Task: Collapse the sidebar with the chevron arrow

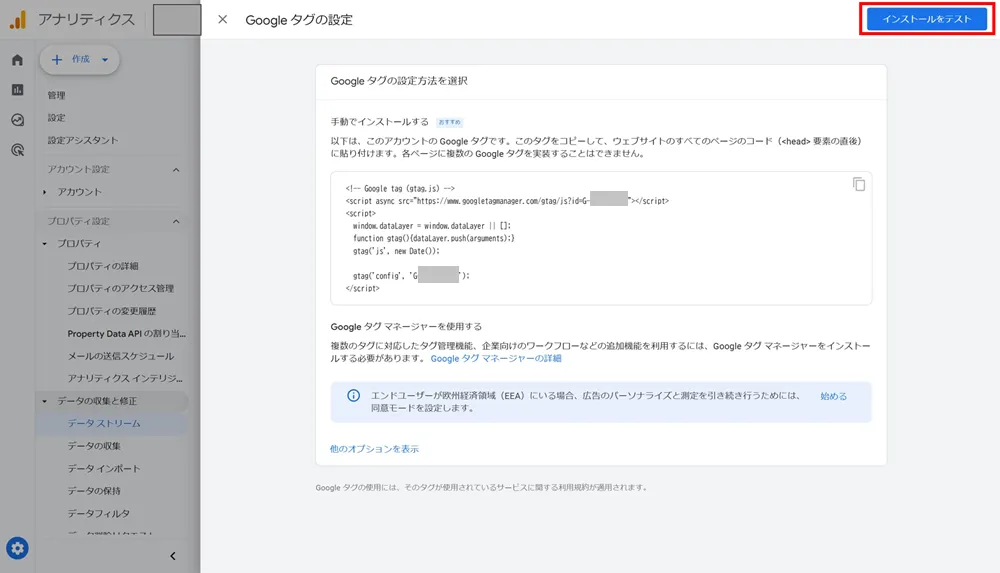Action: pyautogui.click(x=173, y=556)
